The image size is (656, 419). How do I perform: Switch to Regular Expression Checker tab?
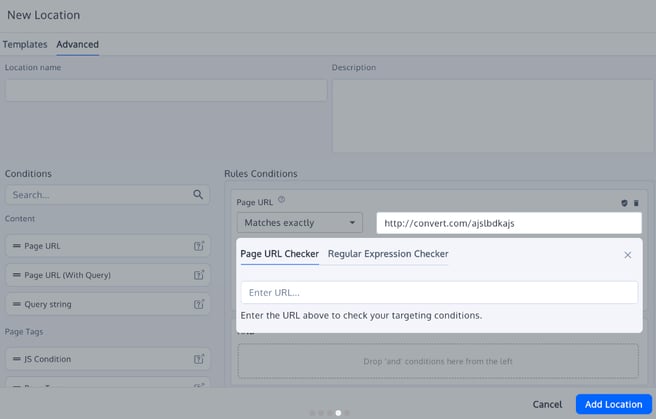(388, 254)
